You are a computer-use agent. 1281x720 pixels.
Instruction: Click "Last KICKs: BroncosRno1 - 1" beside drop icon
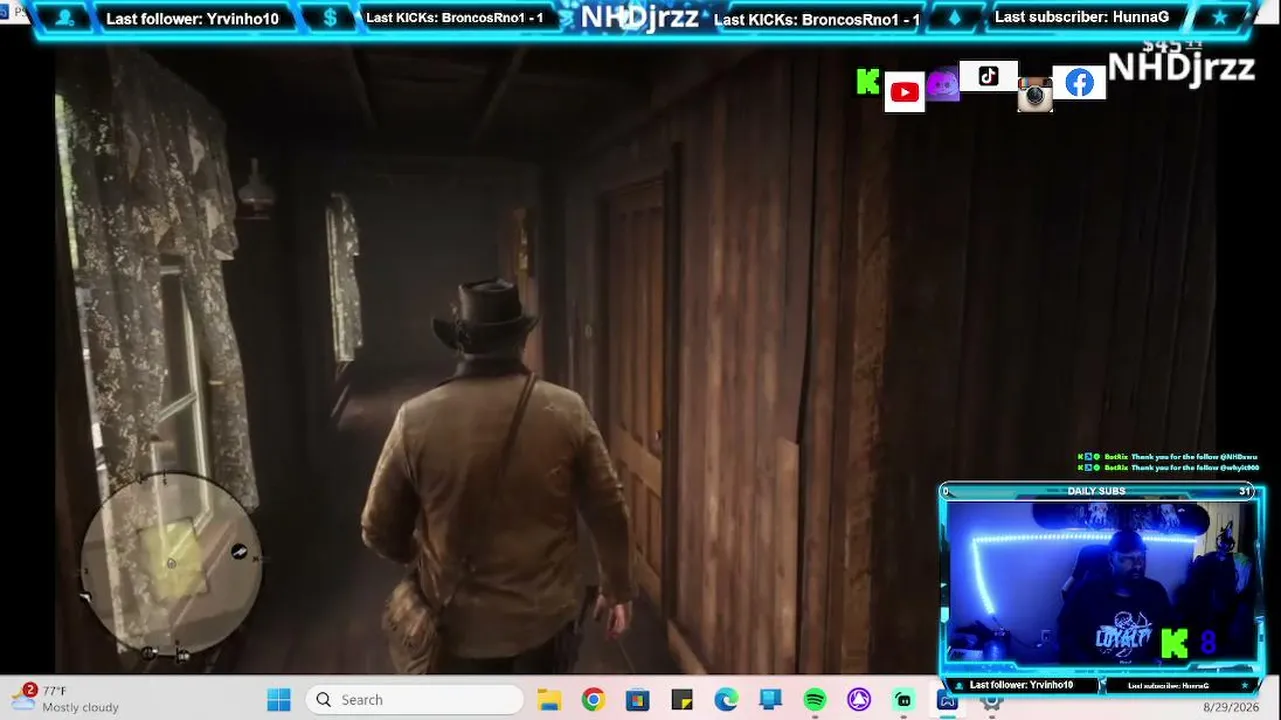click(x=816, y=19)
